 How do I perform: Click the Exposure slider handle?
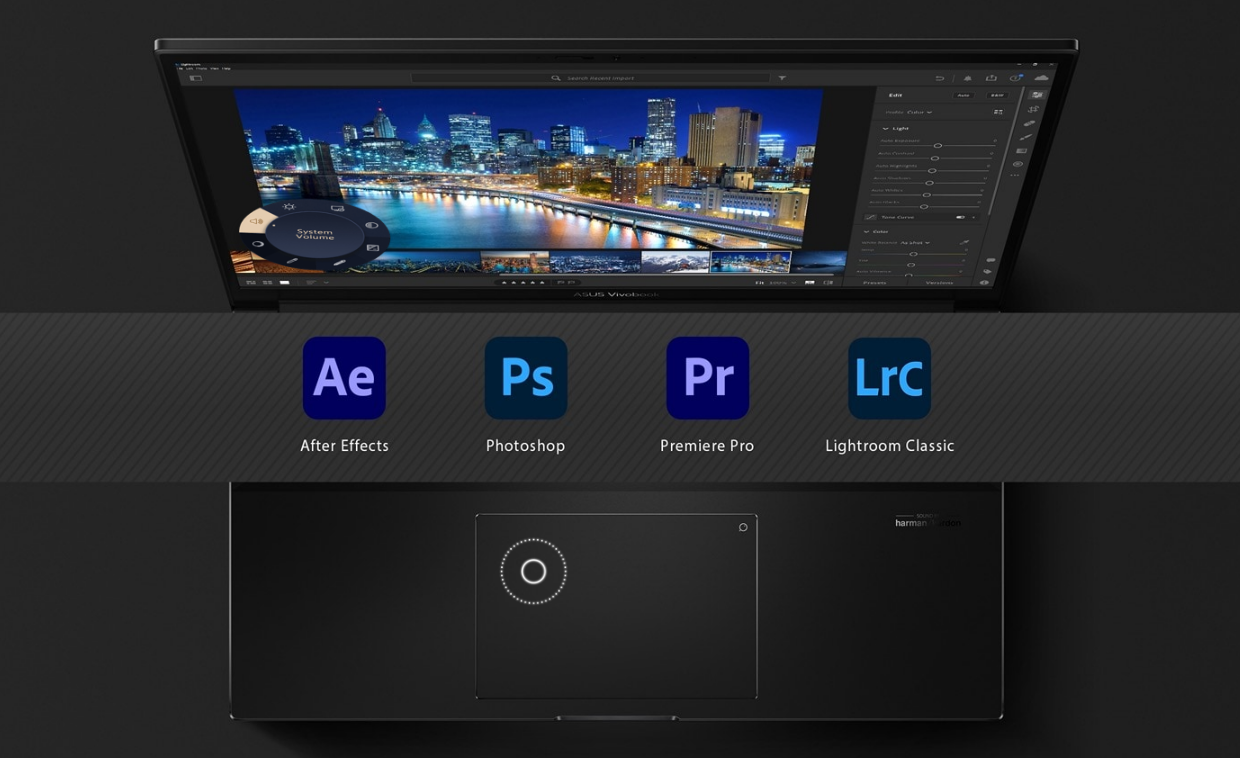(x=938, y=146)
